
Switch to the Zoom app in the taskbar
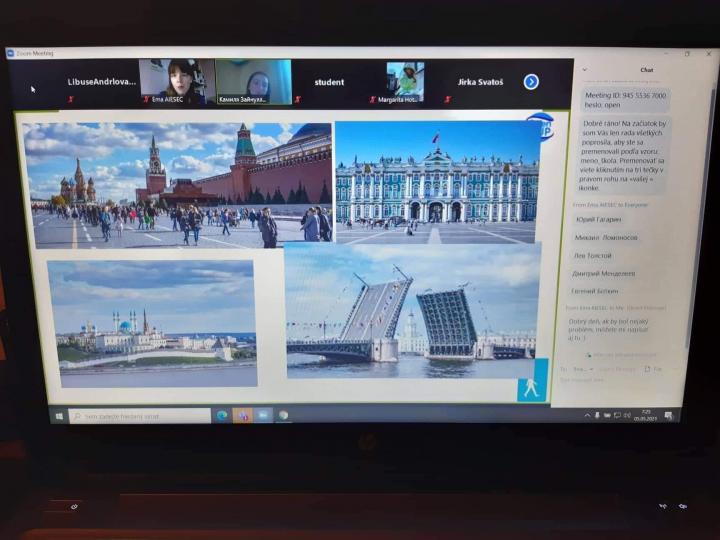tap(263, 415)
